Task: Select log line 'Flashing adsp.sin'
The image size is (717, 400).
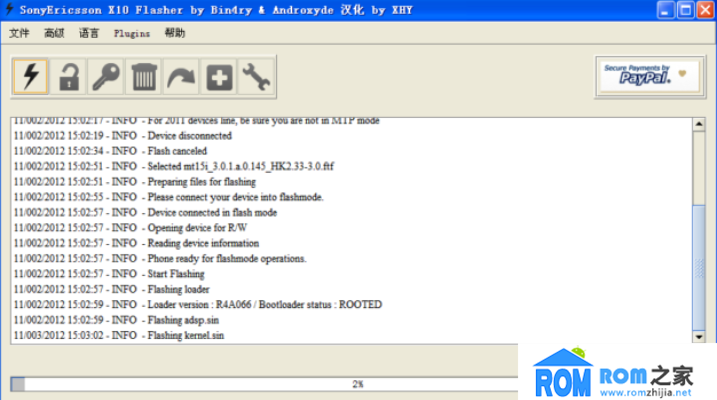Action: pos(116,320)
